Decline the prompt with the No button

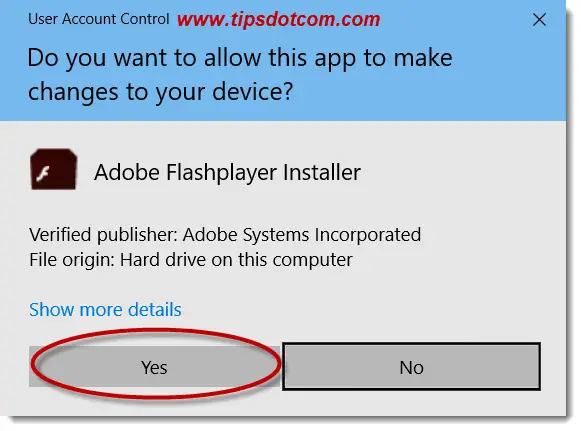411,367
